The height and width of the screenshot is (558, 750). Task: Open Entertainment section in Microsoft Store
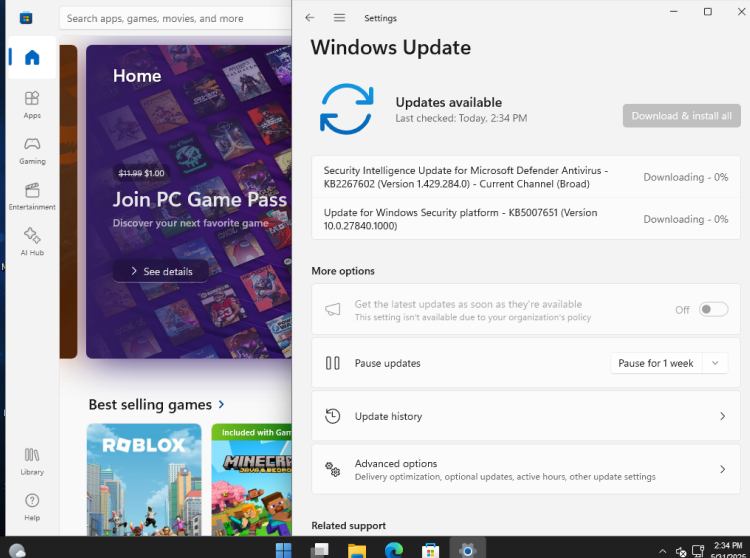[32, 196]
